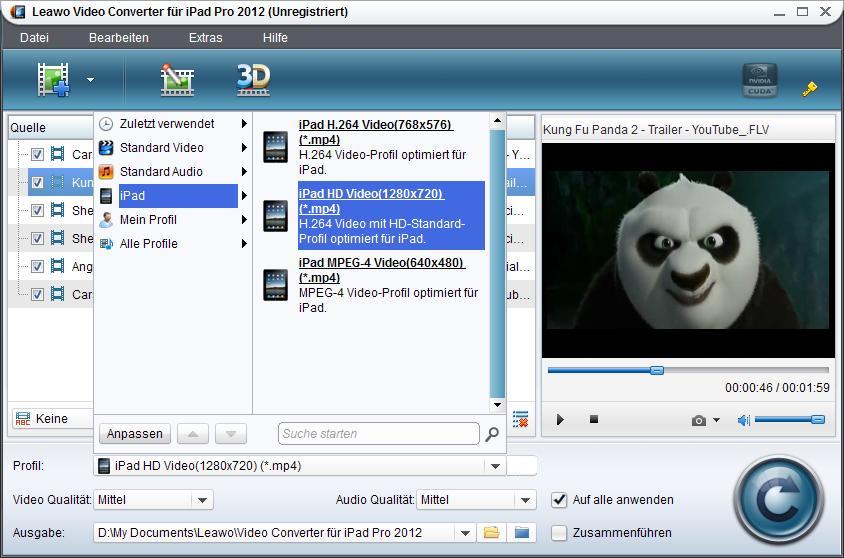This screenshot has height=558, width=844.
Task: Browse output folder with yellow folder icon
Action: tap(491, 533)
